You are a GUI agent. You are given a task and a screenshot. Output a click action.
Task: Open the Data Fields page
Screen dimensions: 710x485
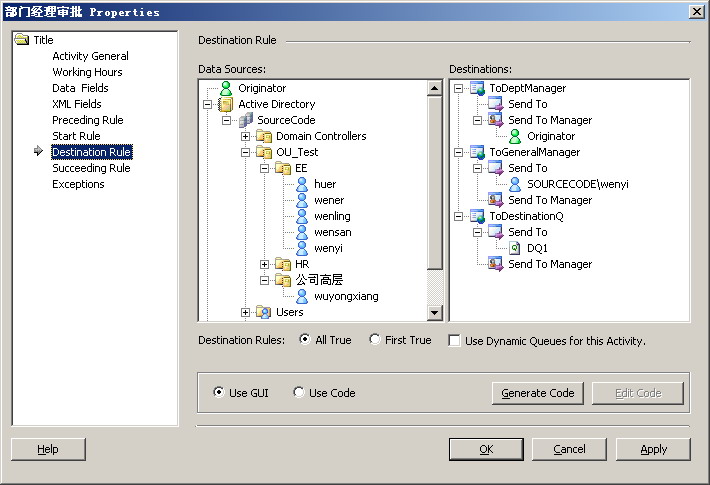pyautogui.click(x=80, y=88)
